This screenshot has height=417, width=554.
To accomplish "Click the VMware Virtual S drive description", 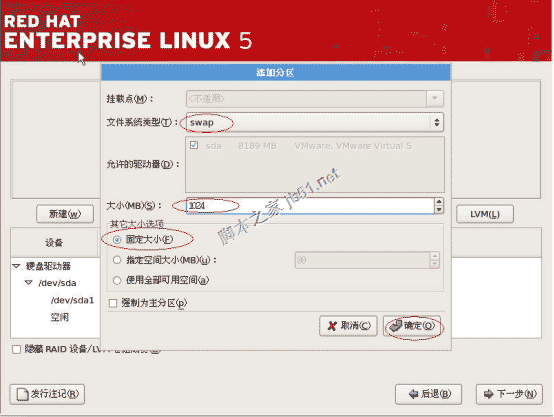I will pyautogui.click(x=353, y=146).
